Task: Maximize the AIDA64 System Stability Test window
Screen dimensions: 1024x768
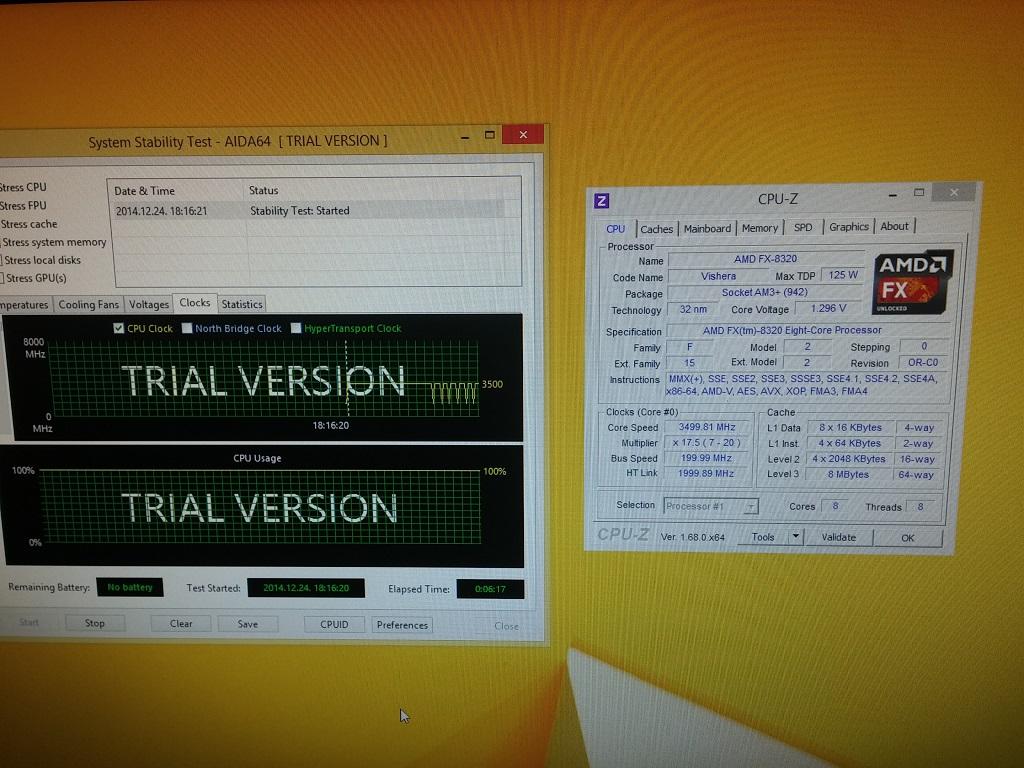Action: 490,135
